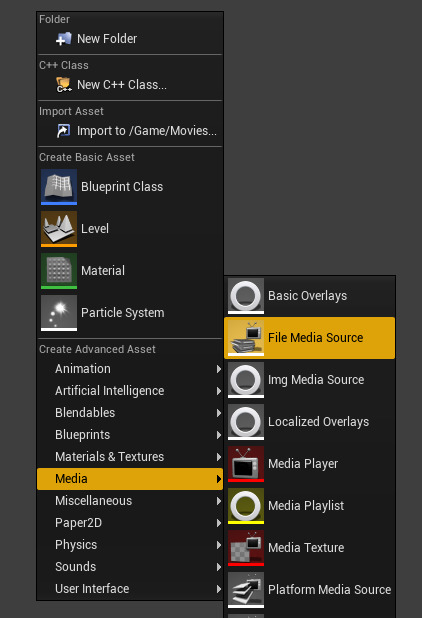Select File Media Source entry
The height and width of the screenshot is (618, 422).
pos(310,338)
